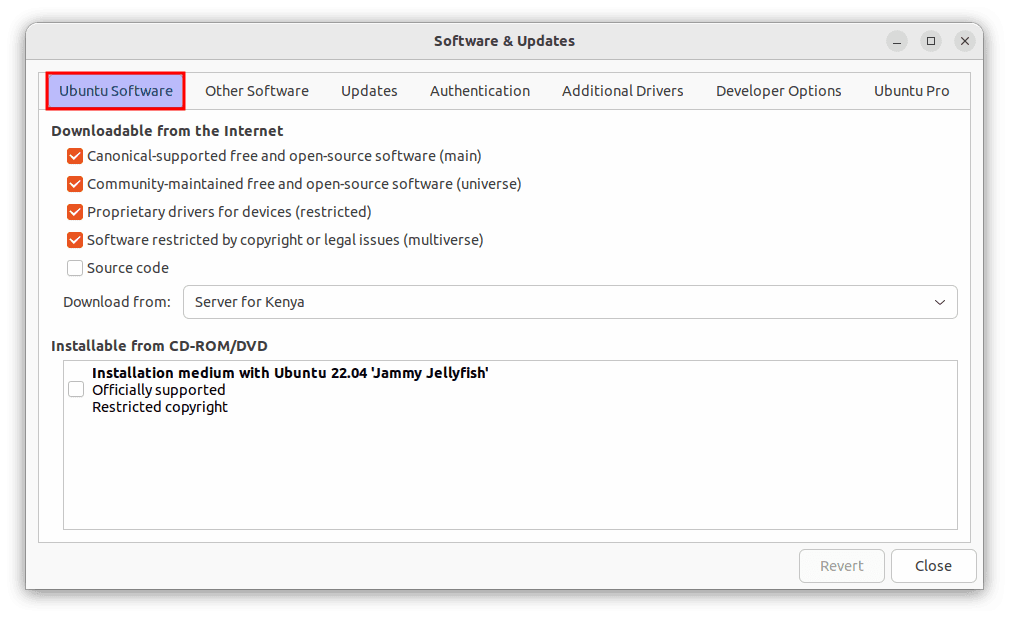Select the Ubuntu Software tab

[x=115, y=90]
